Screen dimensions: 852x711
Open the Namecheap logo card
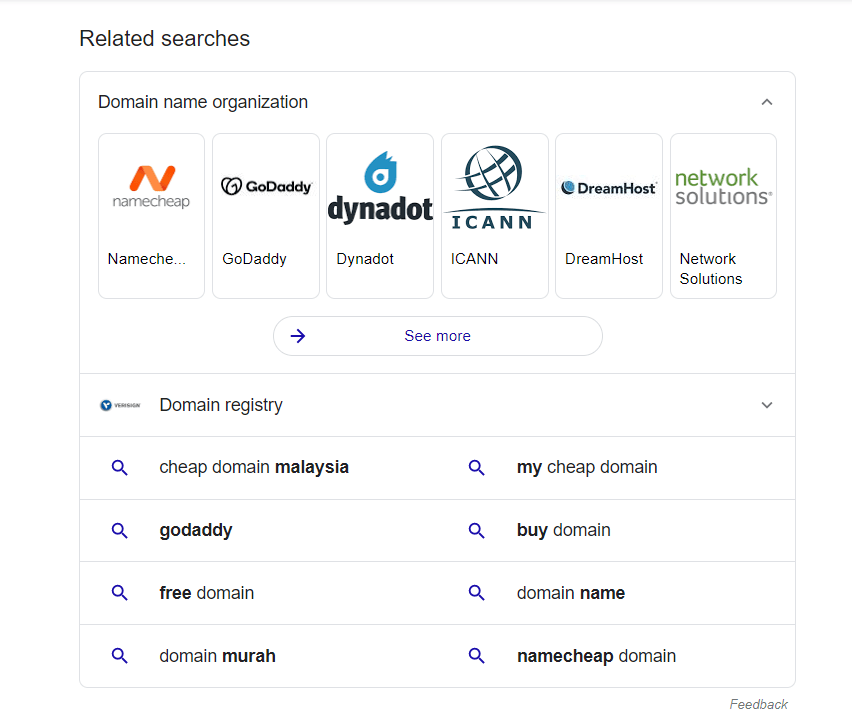[x=151, y=183]
